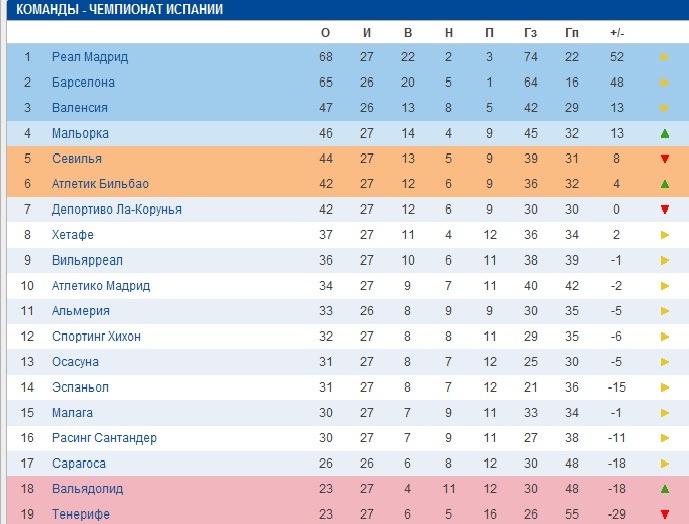
Task: Click the "О" points column header
Action: 325,33
